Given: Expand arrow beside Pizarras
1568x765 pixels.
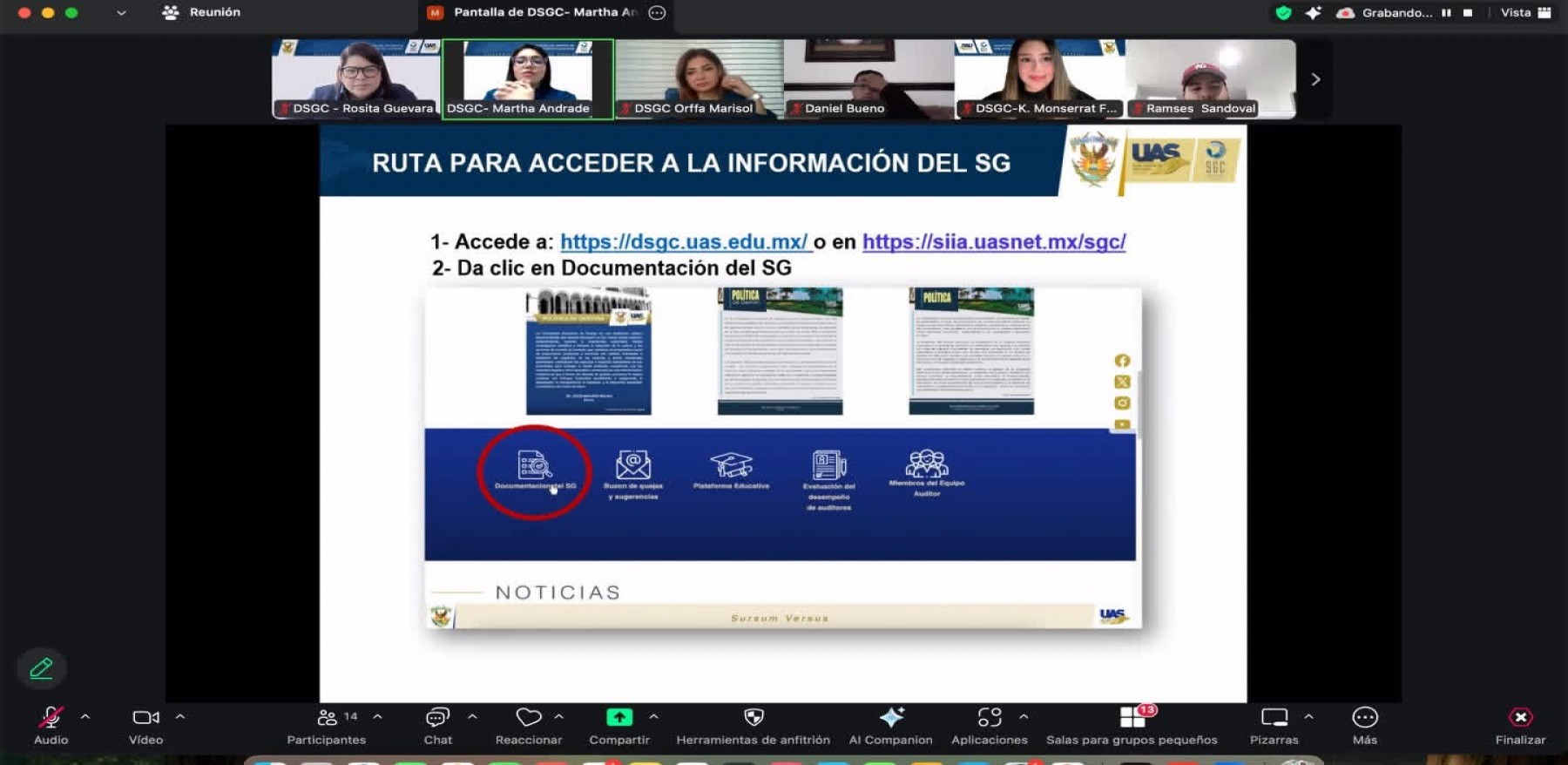Looking at the screenshot, I should coord(1308,717).
